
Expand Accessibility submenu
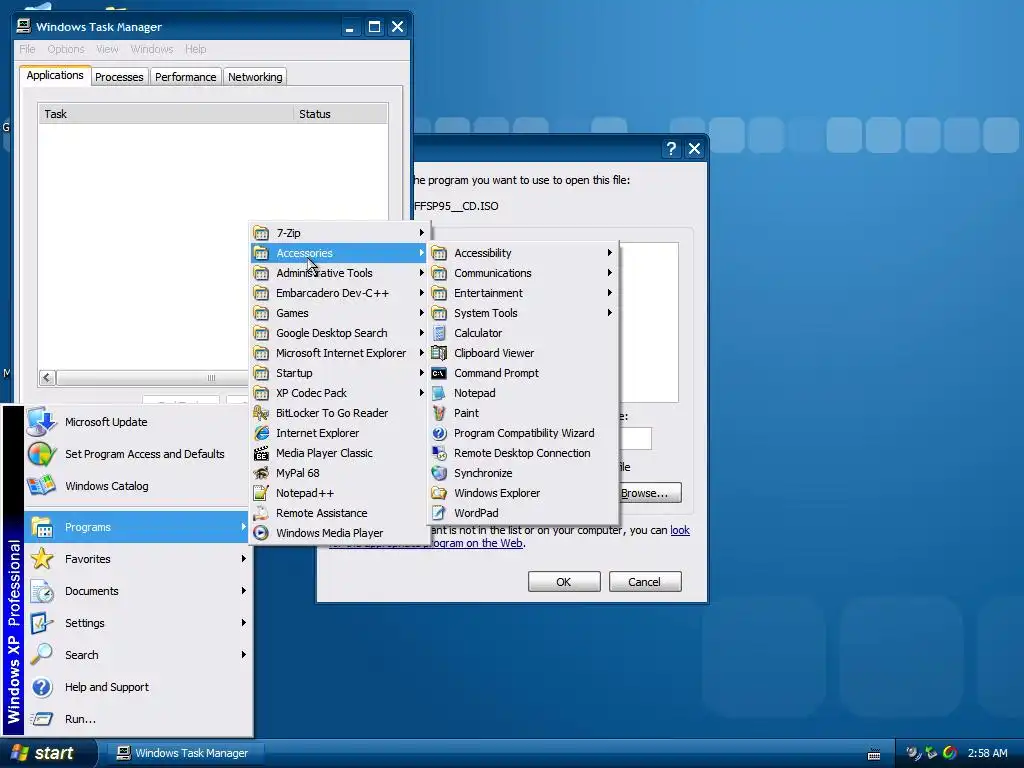pos(524,253)
